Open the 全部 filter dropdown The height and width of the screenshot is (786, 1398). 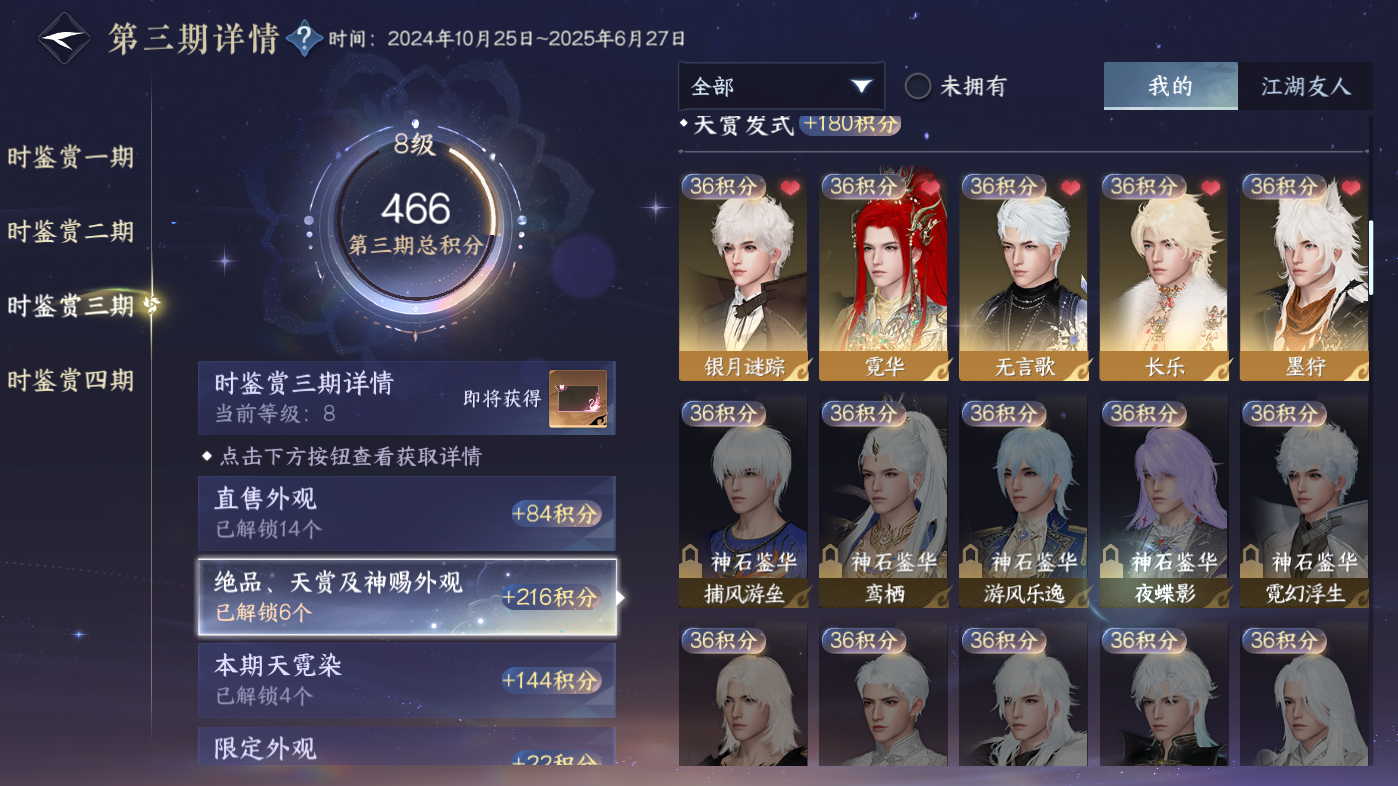click(781, 86)
